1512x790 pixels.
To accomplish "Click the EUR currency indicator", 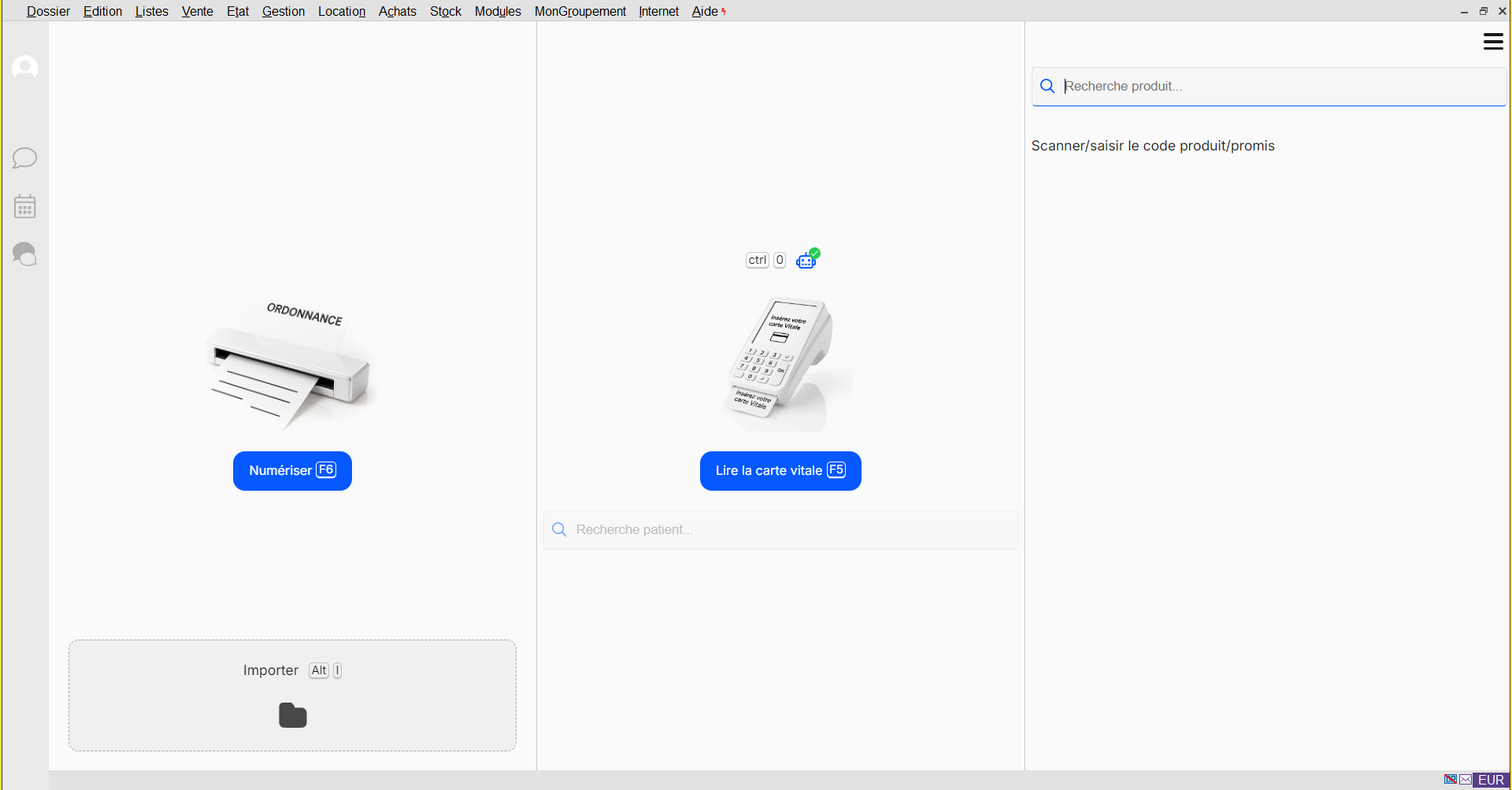I will click(1492, 780).
